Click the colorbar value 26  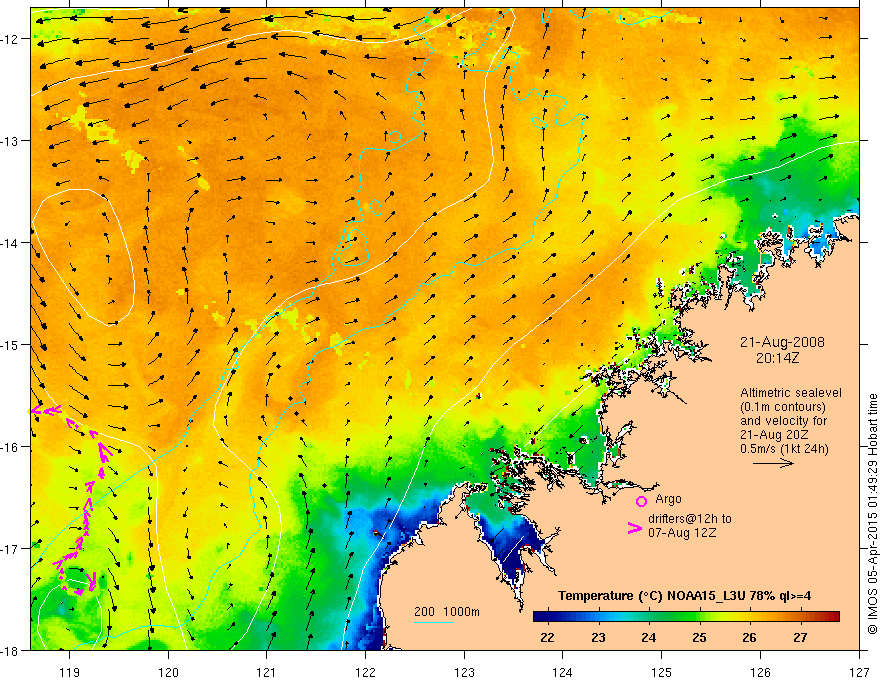[x=749, y=637]
